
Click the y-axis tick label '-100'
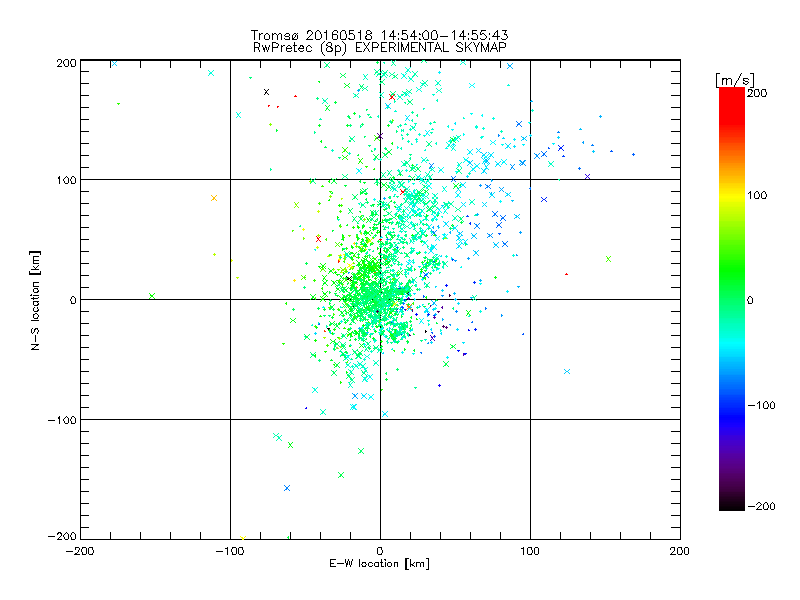tap(62, 420)
